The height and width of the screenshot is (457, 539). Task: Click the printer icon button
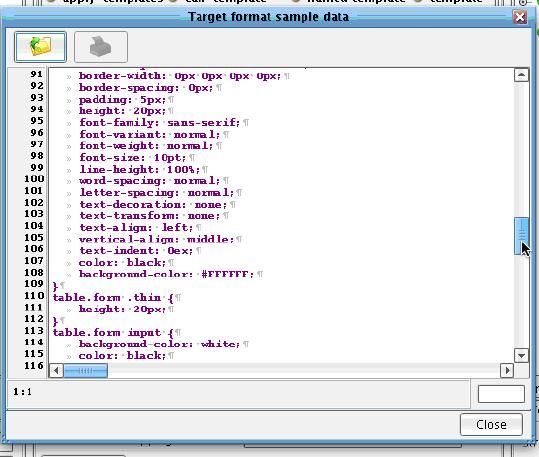(101, 47)
